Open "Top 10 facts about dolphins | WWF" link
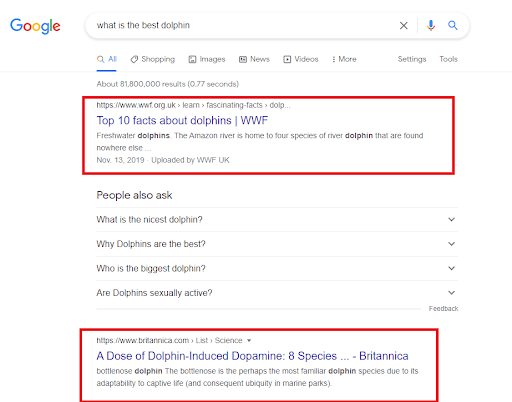512x402 pixels. [182, 120]
